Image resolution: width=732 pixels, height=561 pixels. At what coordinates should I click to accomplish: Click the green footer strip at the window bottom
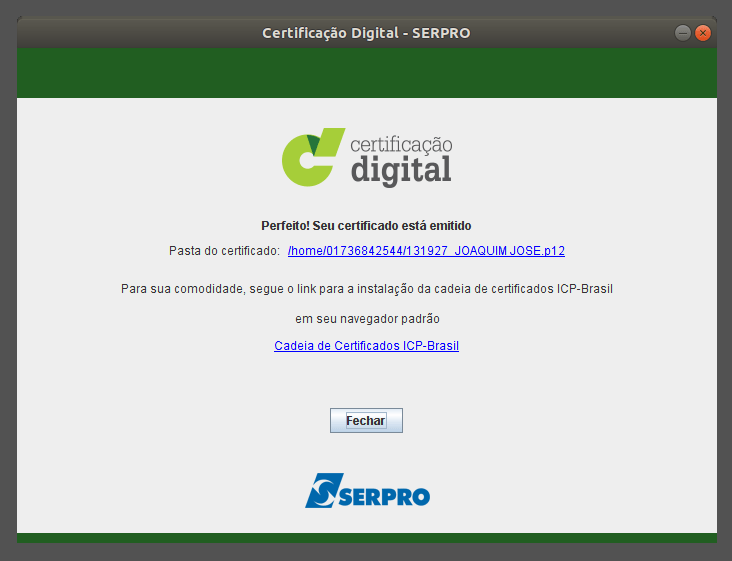tap(366, 538)
